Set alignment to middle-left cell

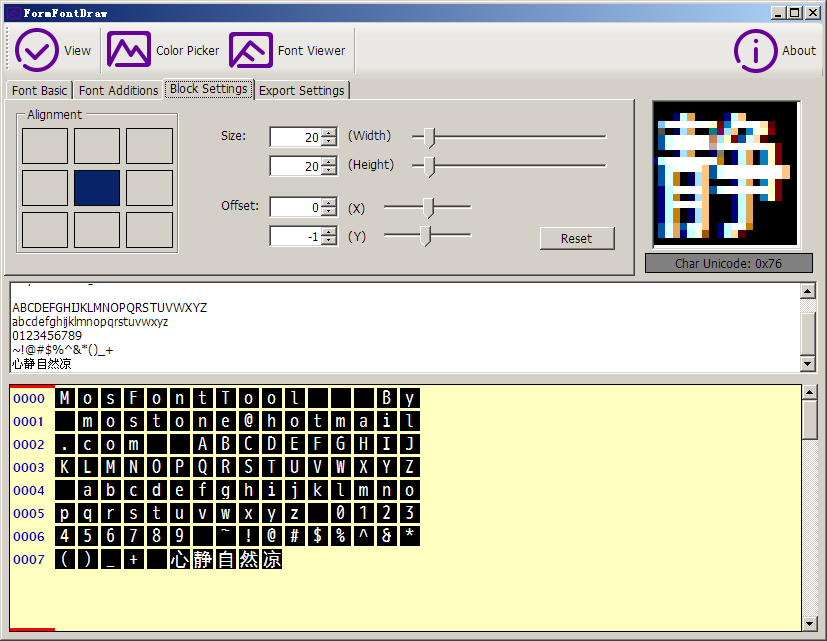pos(45,188)
